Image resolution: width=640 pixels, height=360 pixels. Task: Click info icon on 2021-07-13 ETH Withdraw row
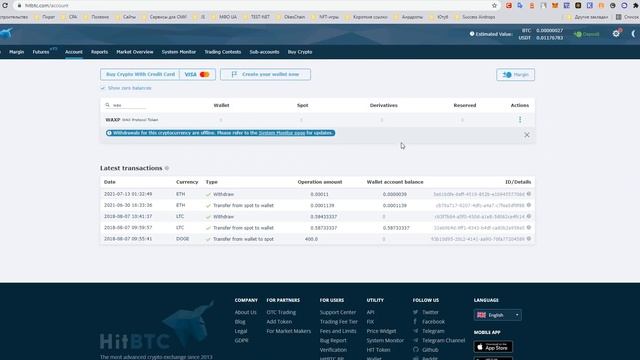(529, 194)
